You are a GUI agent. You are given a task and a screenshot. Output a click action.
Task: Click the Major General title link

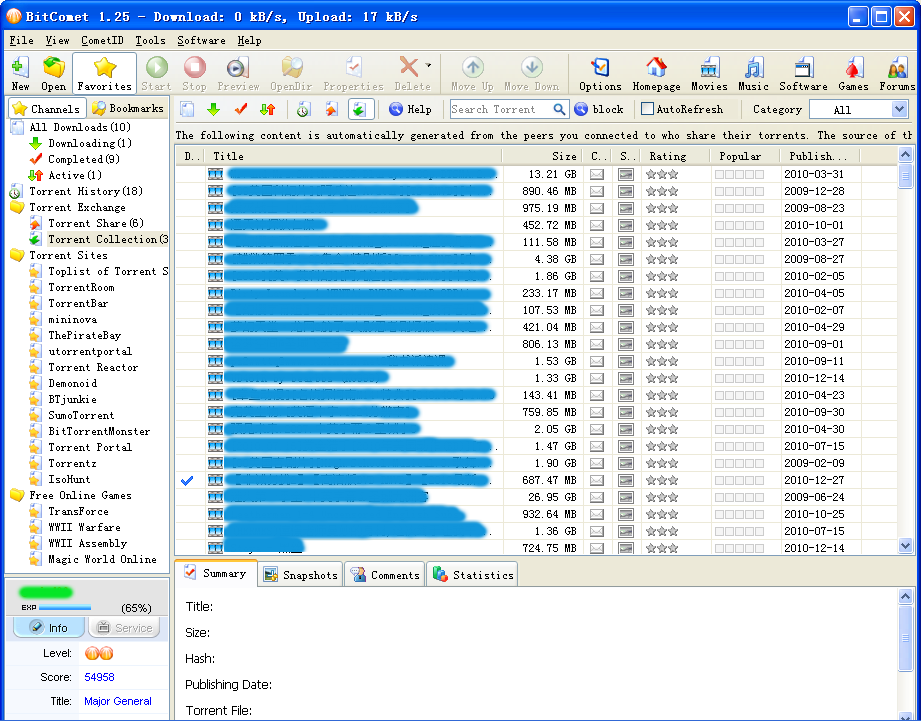(118, 701)
